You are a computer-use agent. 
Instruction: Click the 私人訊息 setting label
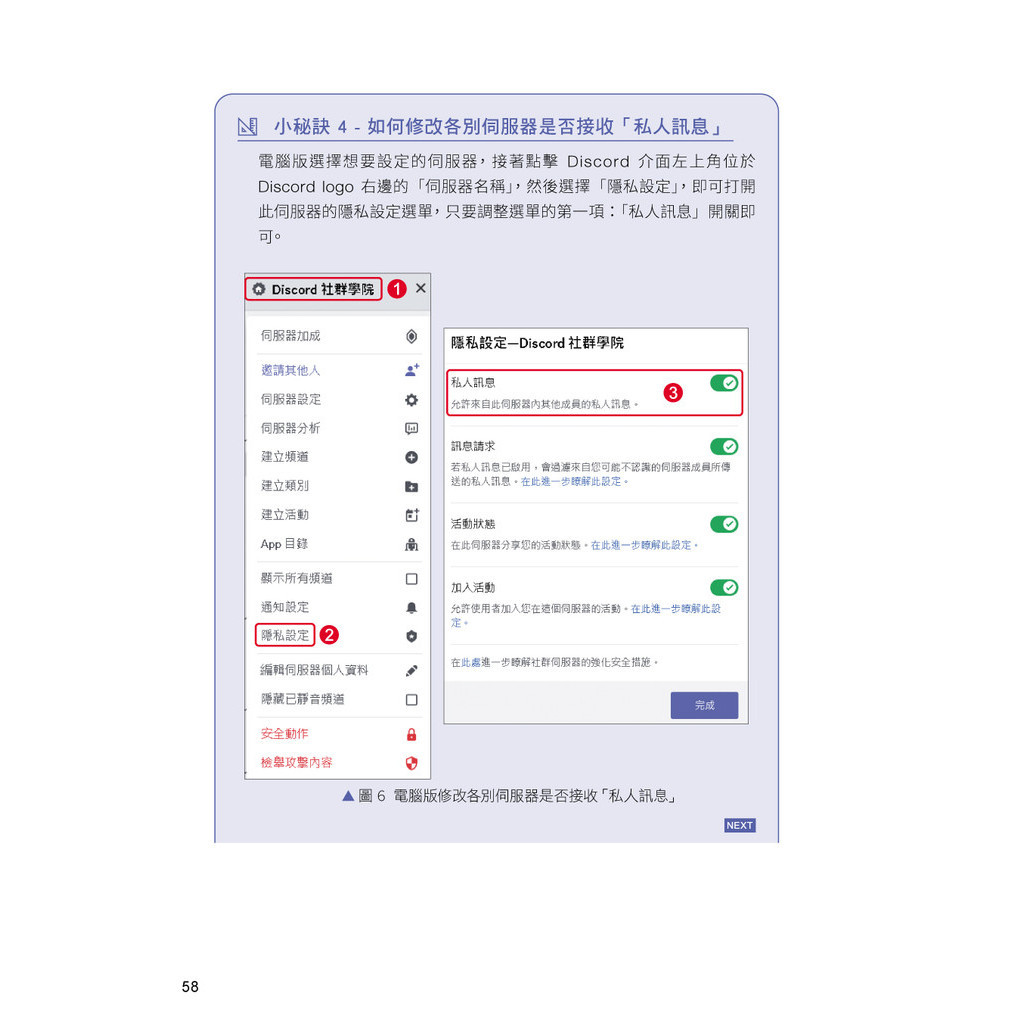473,383
